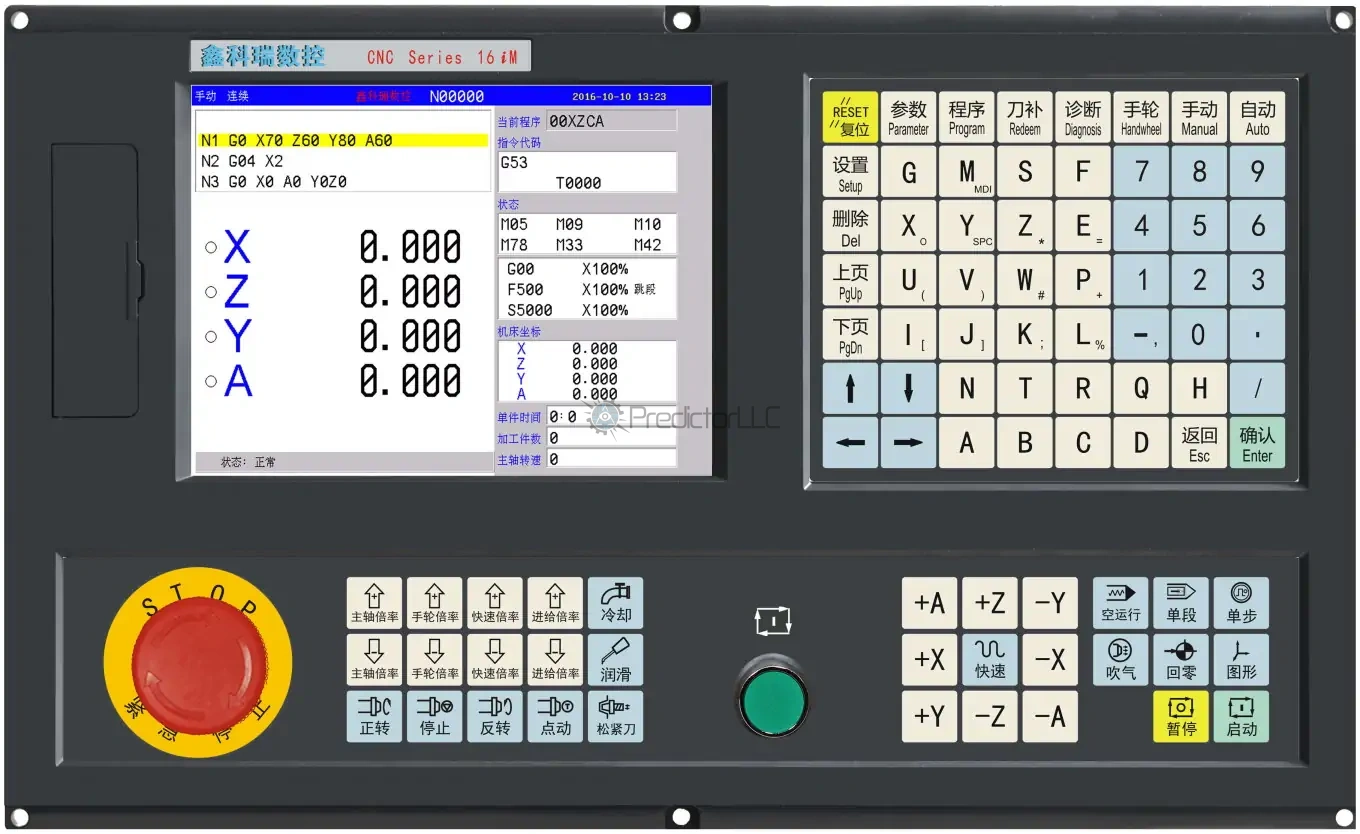Open the graphics (图形) view key
Screen dimensions: 1360x834
1241,660
